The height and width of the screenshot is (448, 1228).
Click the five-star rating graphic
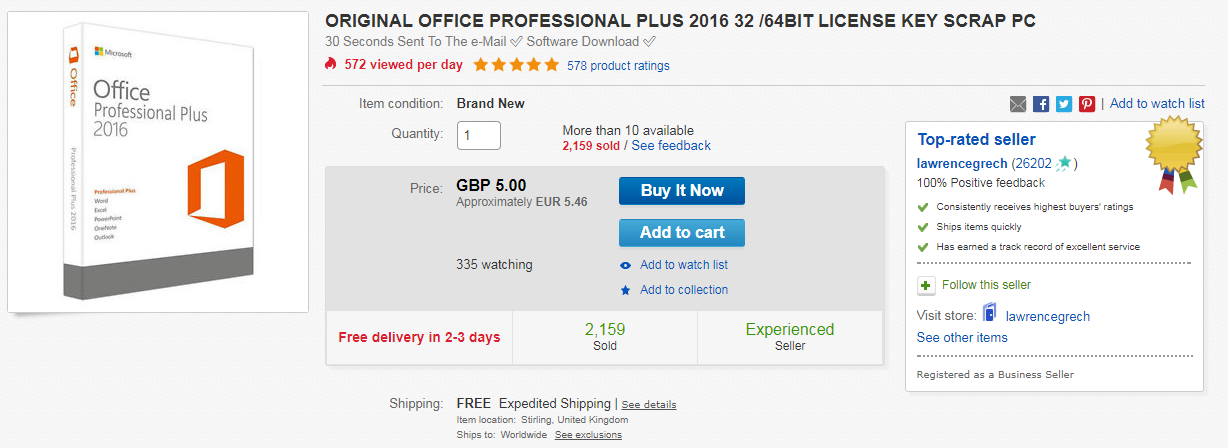516,65
